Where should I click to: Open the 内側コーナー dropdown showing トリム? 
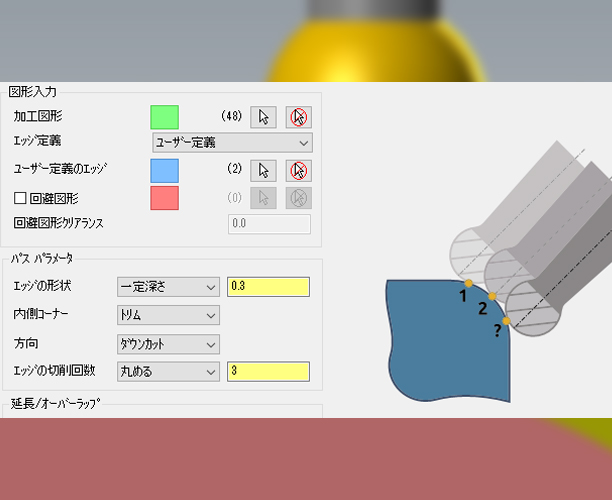(x=167, y=316)
